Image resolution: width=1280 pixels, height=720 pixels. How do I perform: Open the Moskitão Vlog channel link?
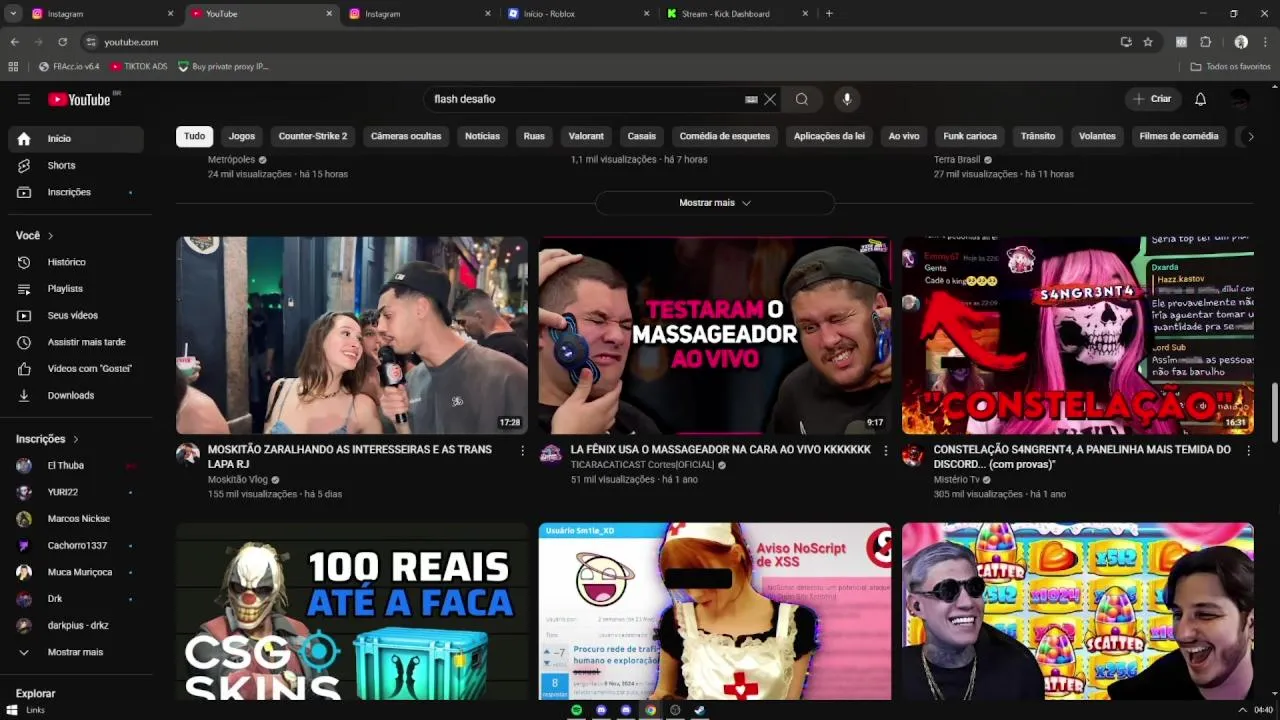coord(238,480)
